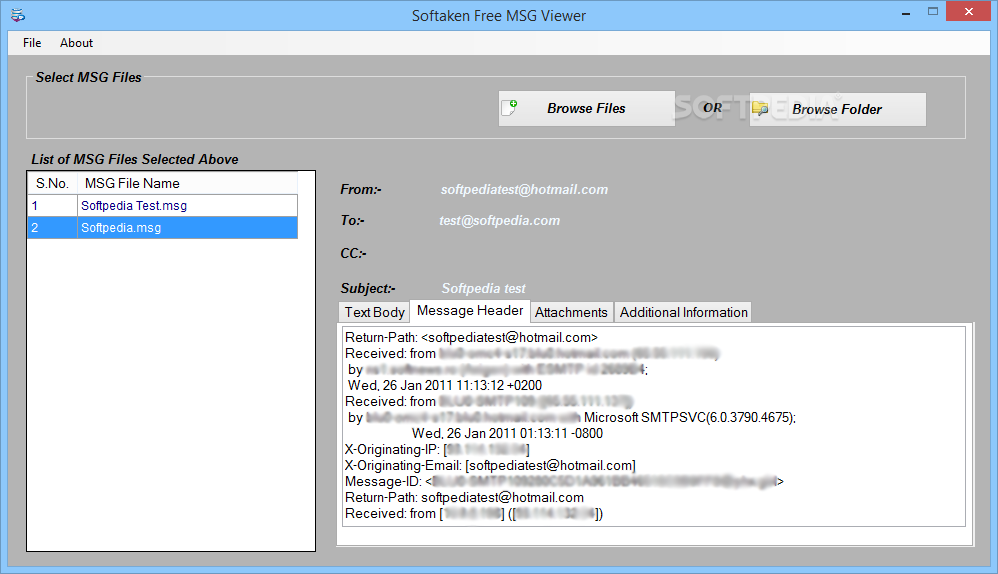The height and width of the screenshot is (574, 998).
Task: Click the first Return-Path header line
Action: click(x=471, y=337)
